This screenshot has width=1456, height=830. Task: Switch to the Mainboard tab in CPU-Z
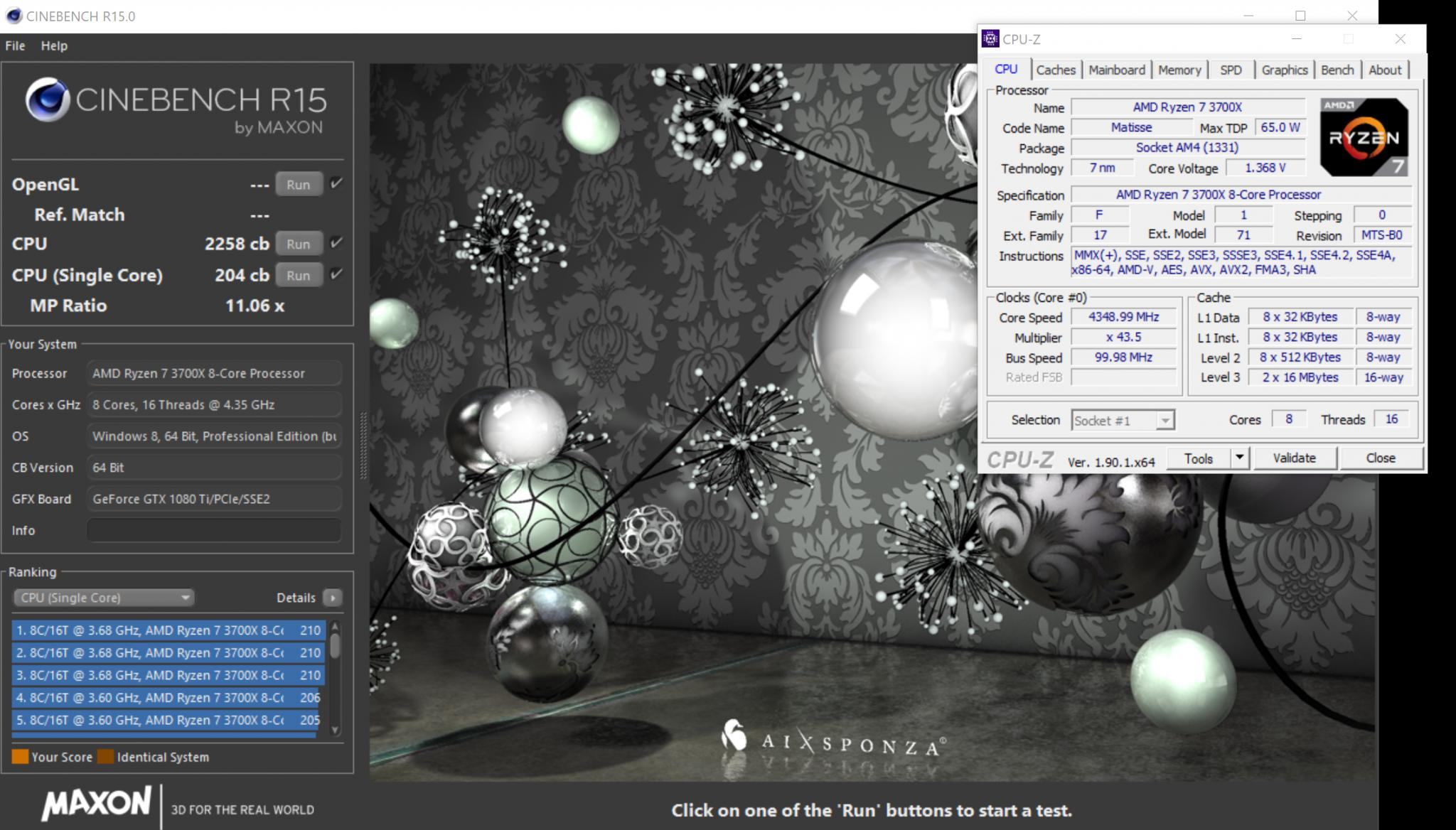click(x=1117, y=70)
